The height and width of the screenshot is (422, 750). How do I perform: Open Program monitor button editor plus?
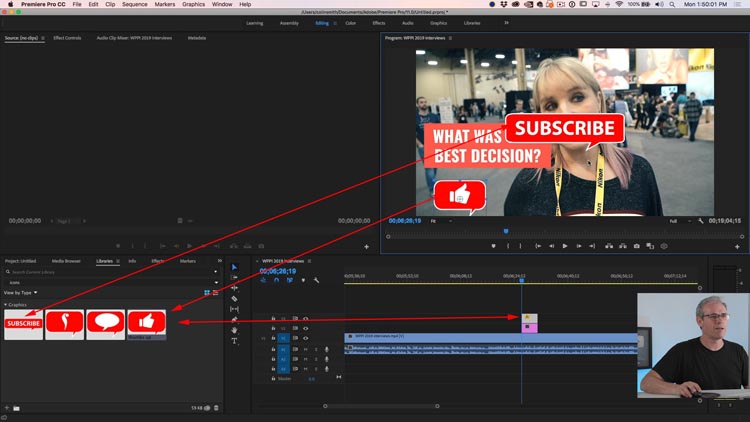(x=737, y=246)
